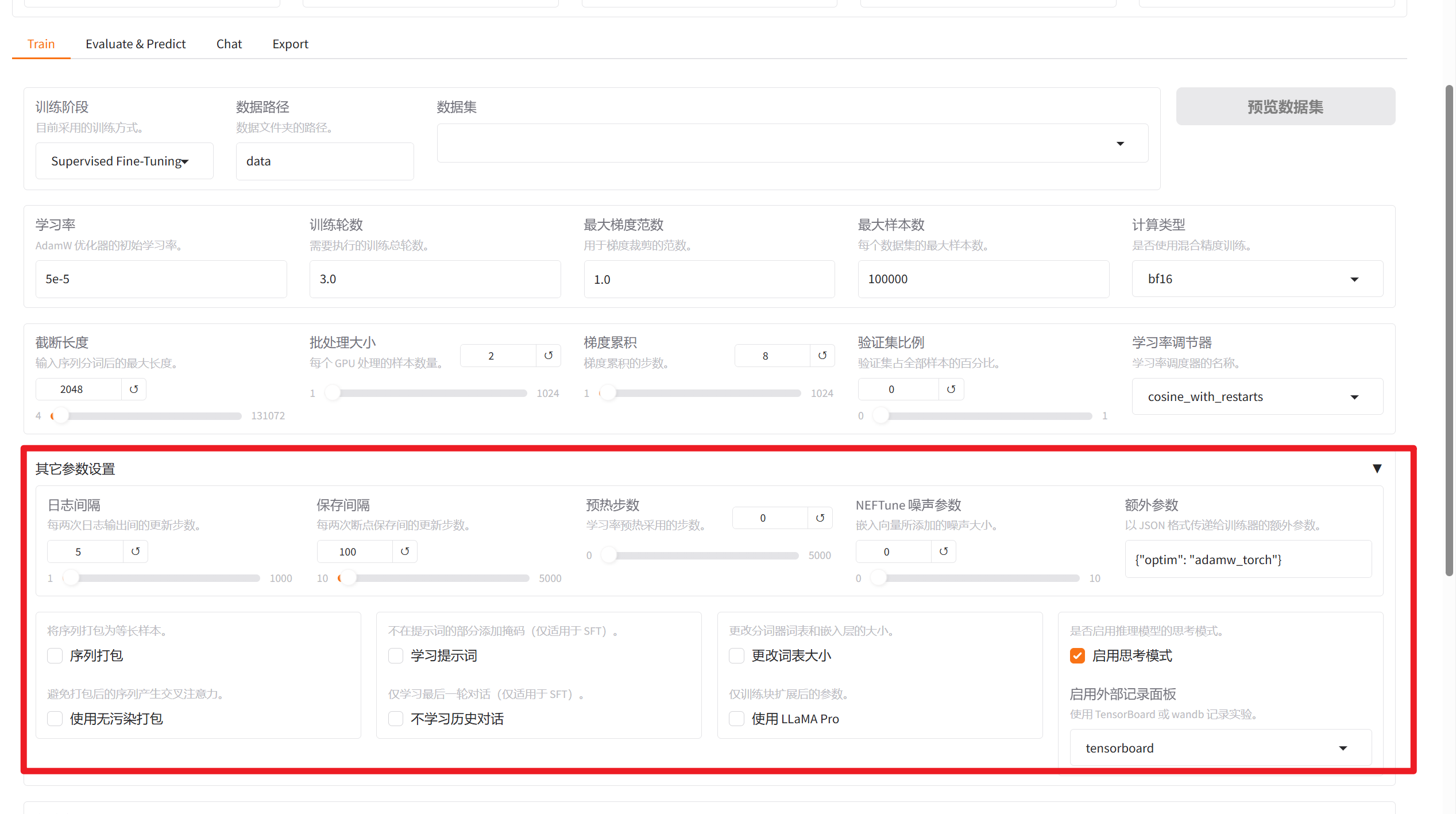Click the 预览数据集 button
The height and width of the screenshot is (814, 1456).
pyautogui.click(x=1285, y=106)
